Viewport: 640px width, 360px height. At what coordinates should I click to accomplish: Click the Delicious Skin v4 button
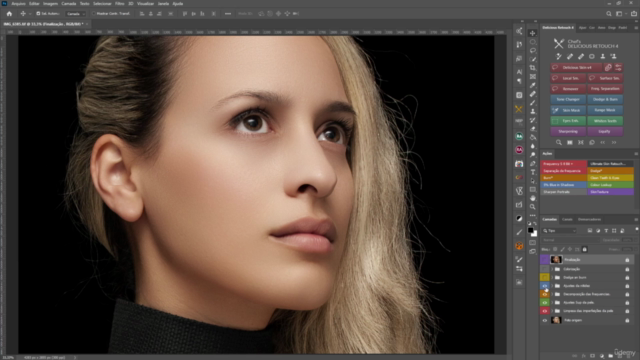coord(576,67)
